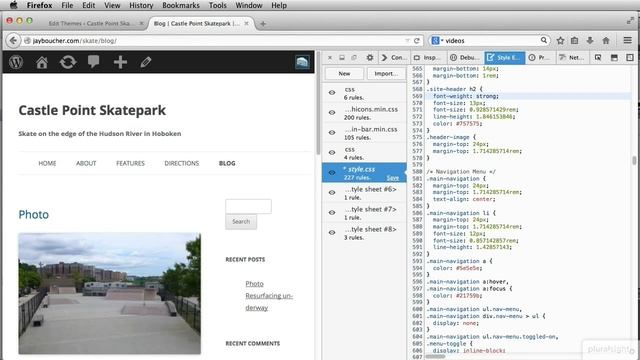Click the home icon in WordPress admin bar

click(42, 62)
